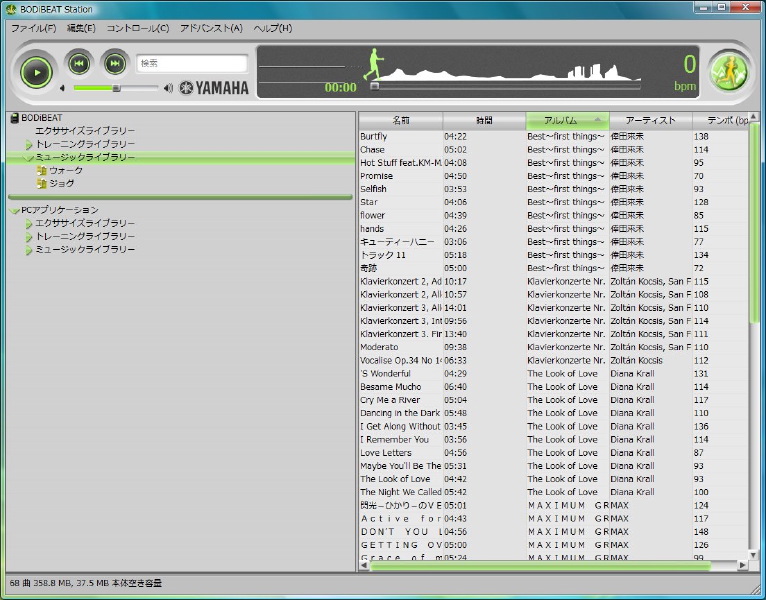Open the アドバンスト(A) menu

[211, 28]
